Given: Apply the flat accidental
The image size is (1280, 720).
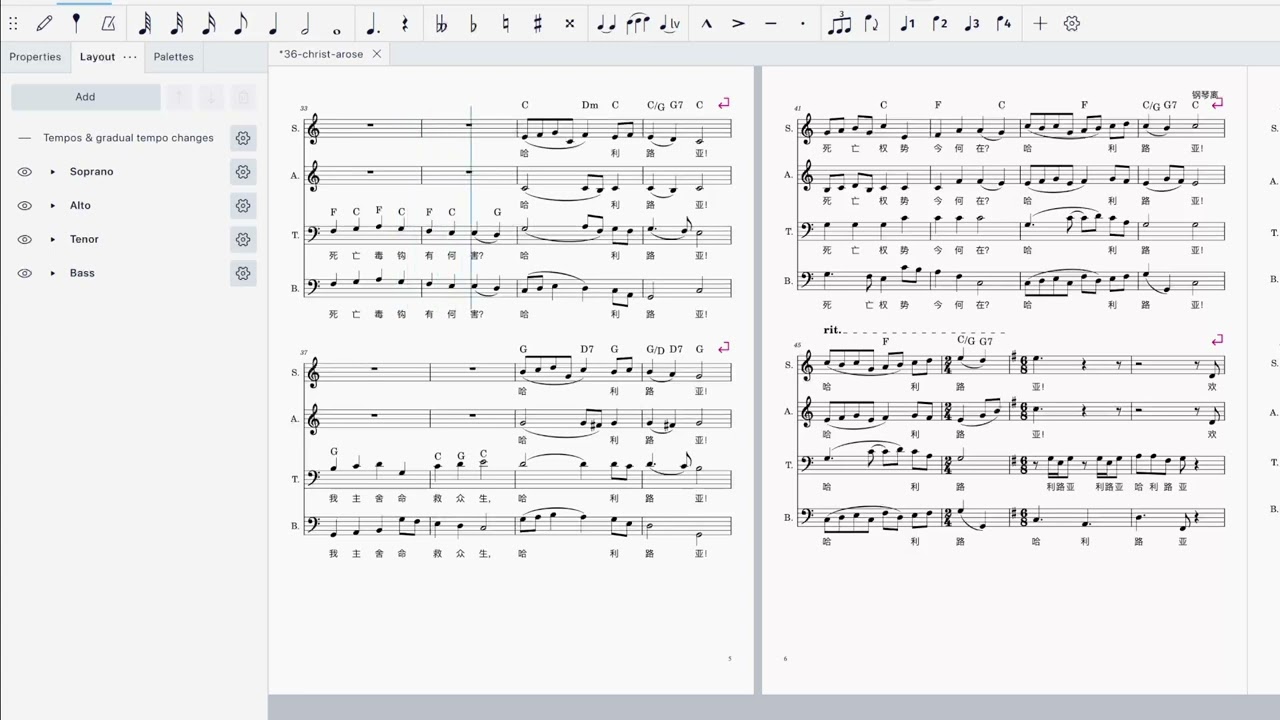Looking at the screenshot, I should click(x=473, y=23).
